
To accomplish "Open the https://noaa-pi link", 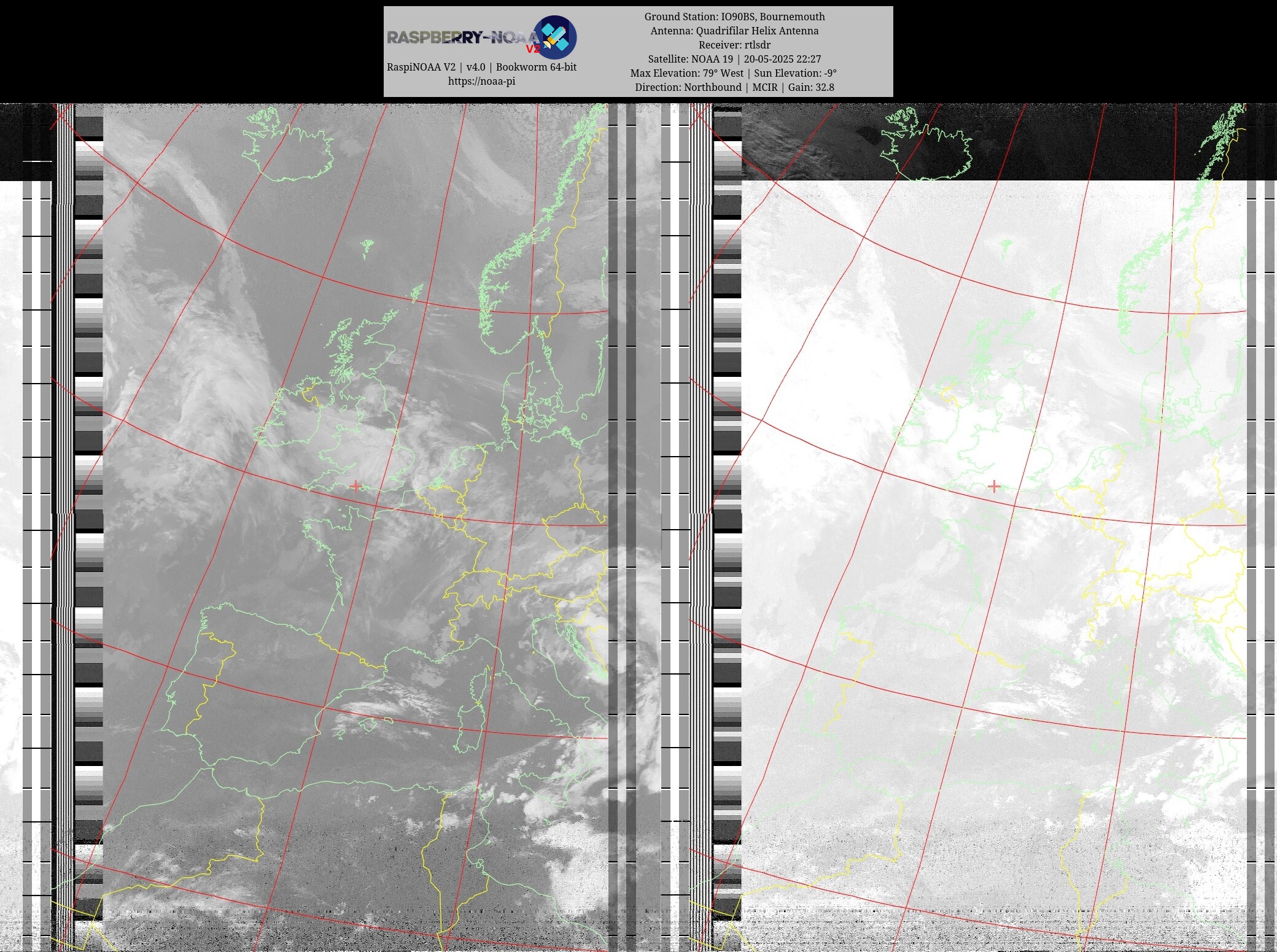I will 481,81.
